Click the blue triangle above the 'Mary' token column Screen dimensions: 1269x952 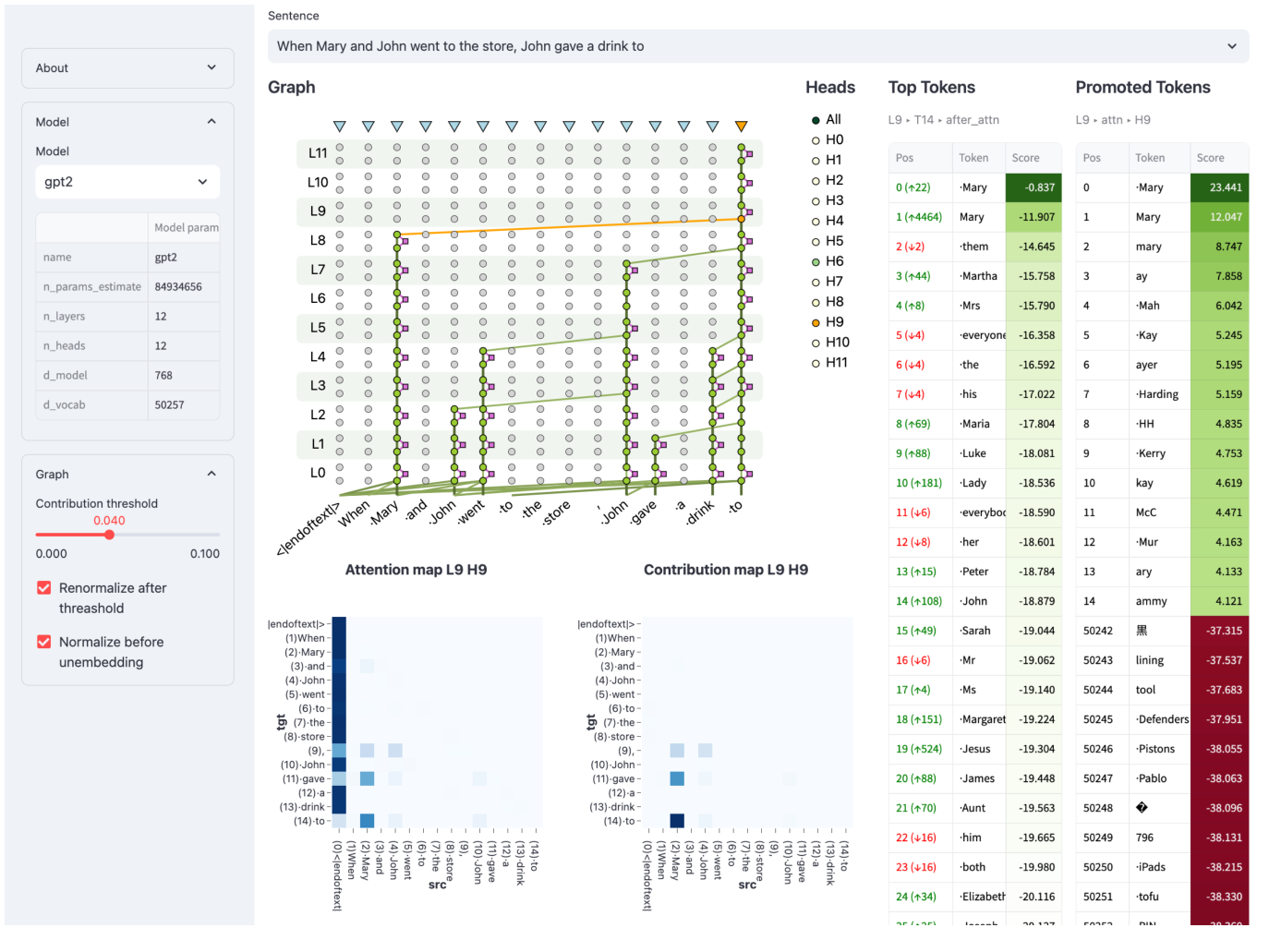click(x=396, y=125)
